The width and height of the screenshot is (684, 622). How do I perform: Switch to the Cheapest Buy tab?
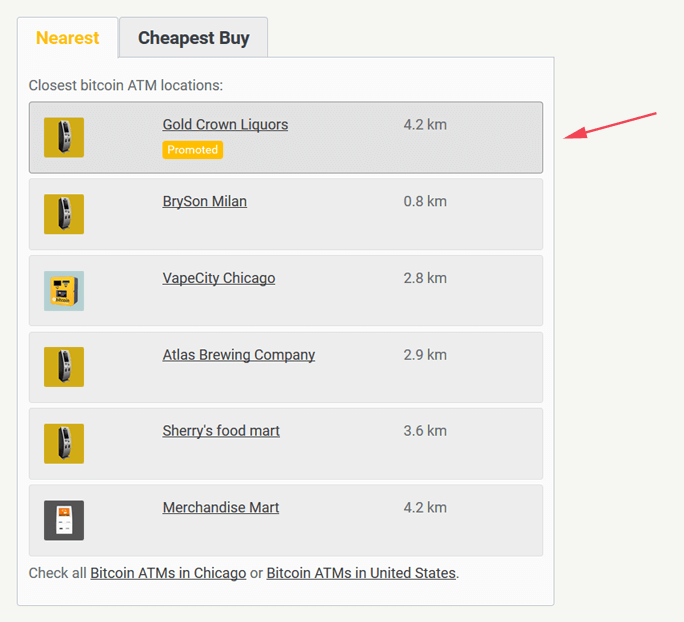click(x=194, y=38)
